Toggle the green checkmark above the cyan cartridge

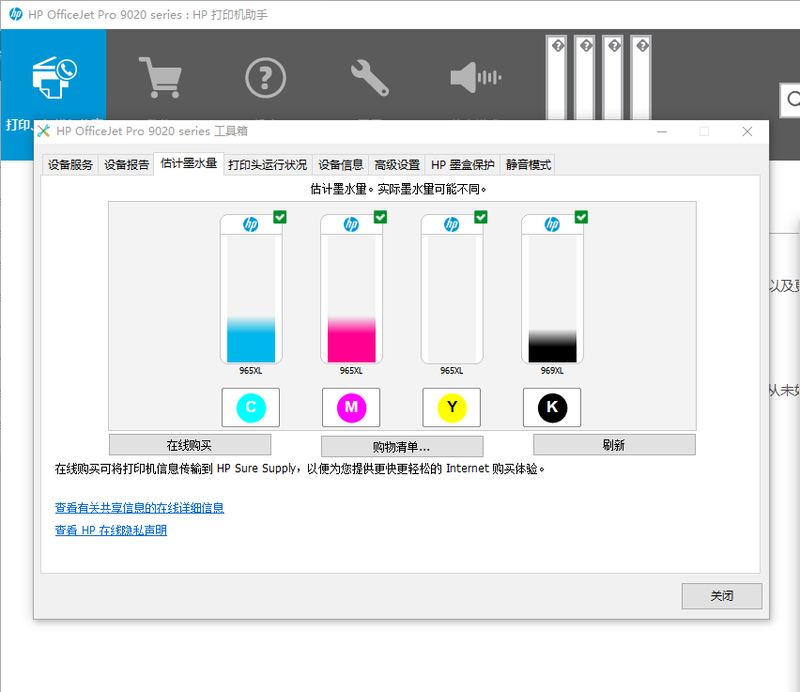pyautogui.click(x=279, y=216)
